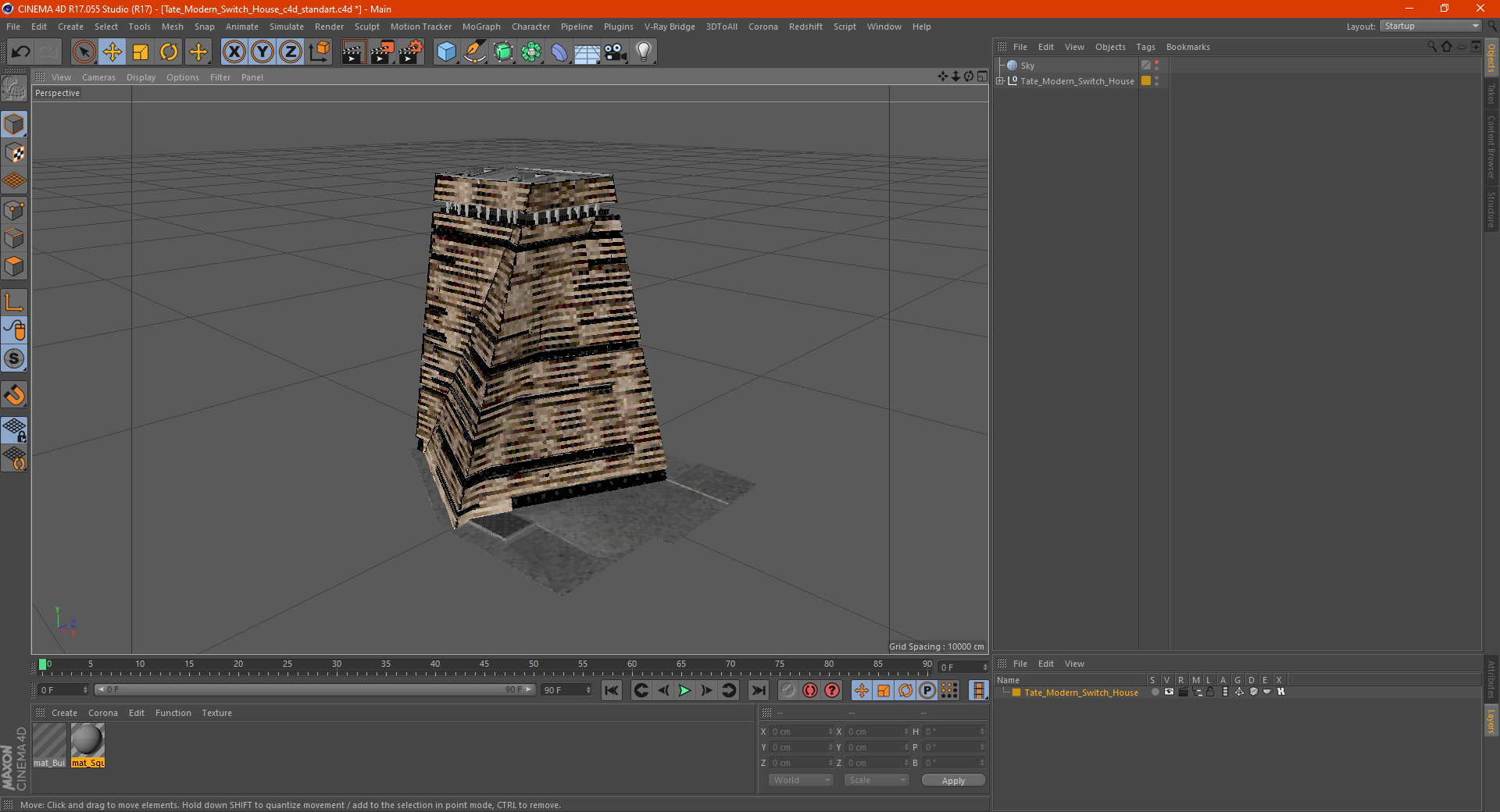Open the Simulate menu

(x=286, y=27)
